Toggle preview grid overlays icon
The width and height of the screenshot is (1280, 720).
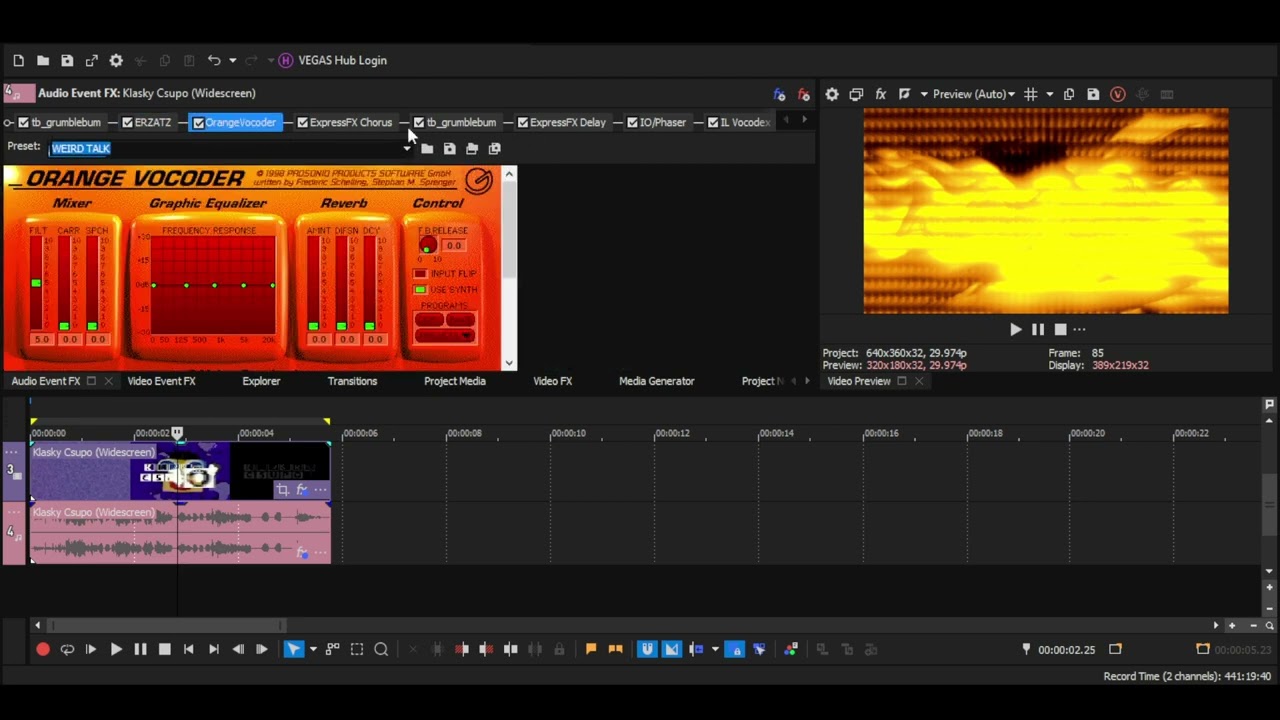click(1030, 94)
